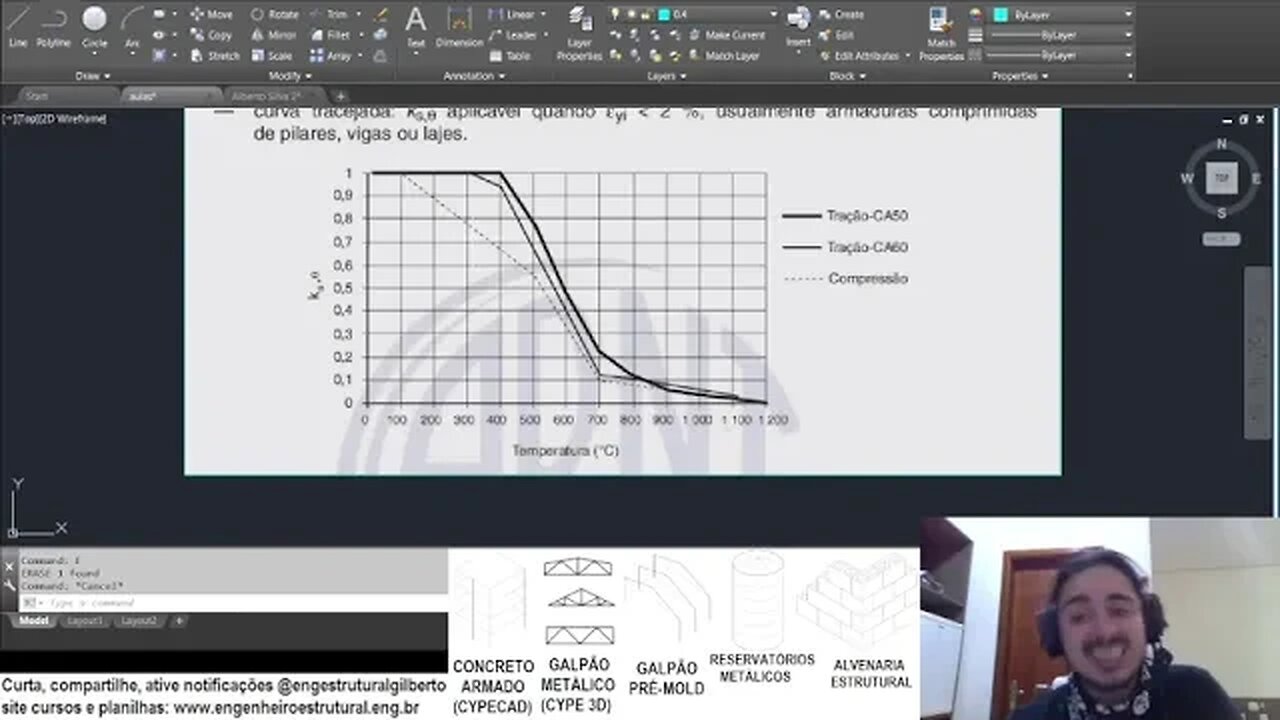Click the TOP face of ViewCube
This screenshot has height=720, width=1280.
pyautogui.click(x=1221, y=178)
